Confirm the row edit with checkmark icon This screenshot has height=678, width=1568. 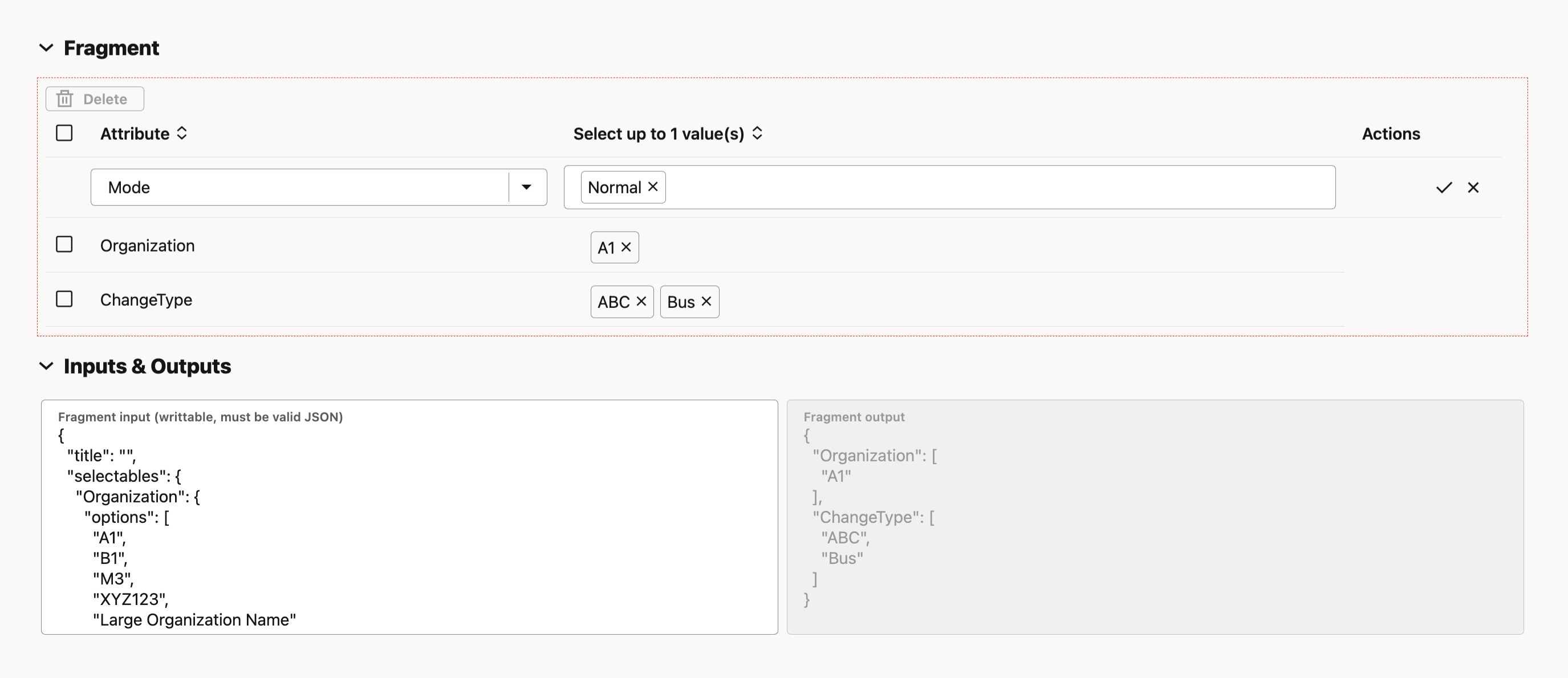[1444, 188]
